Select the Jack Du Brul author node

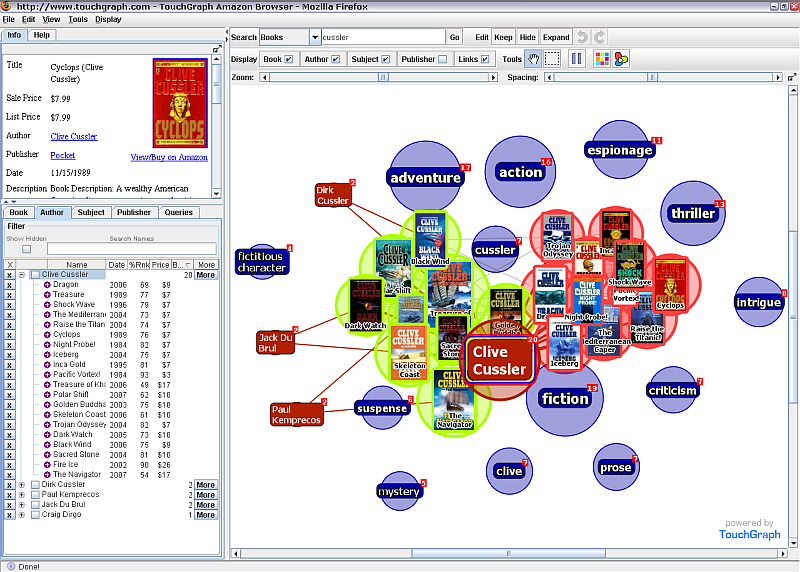(276, 342)
